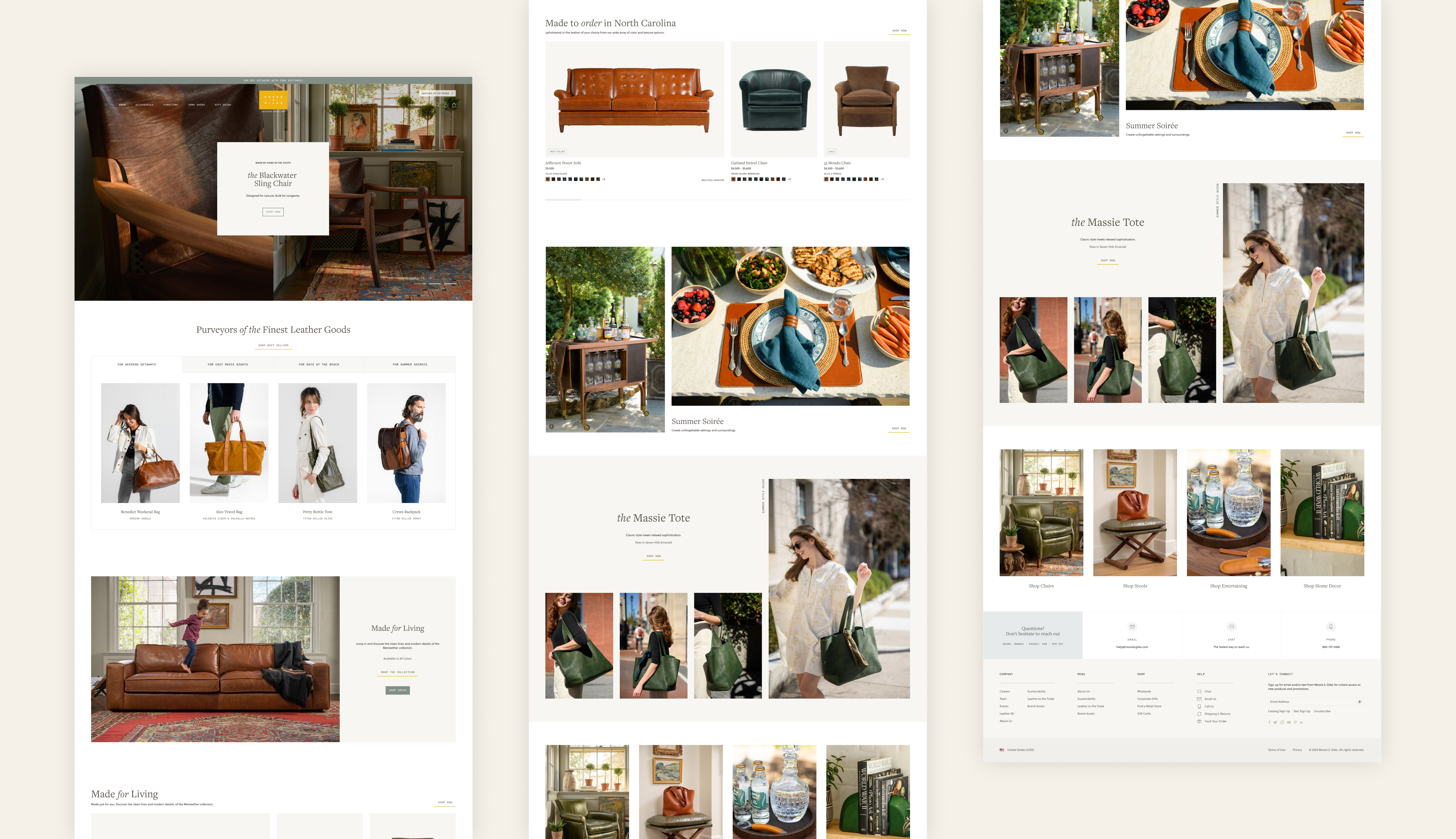This screenshot has width=1456, height=839.
Task: Select the For Cozy Movie Nights tab
Action: click(227, 365)
